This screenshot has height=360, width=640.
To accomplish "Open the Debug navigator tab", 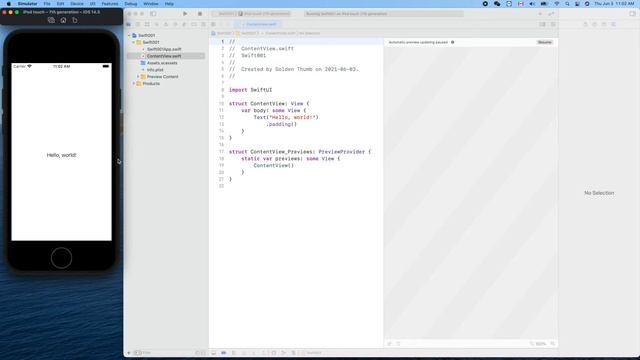I will [184, 24].
